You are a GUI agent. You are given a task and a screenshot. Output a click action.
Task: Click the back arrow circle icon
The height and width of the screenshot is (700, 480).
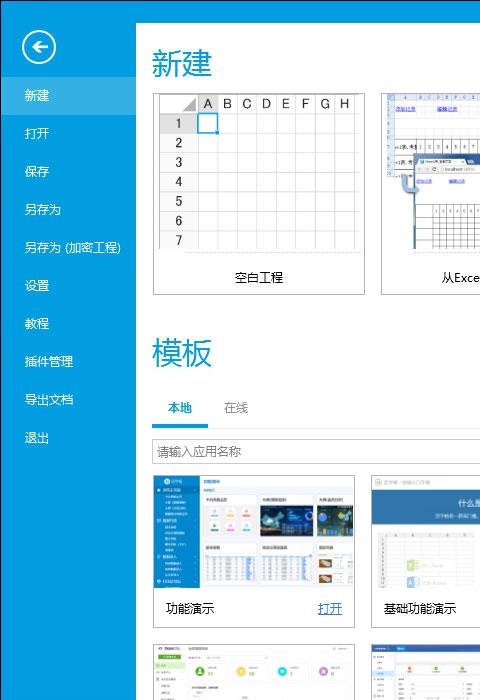[39, 47]
